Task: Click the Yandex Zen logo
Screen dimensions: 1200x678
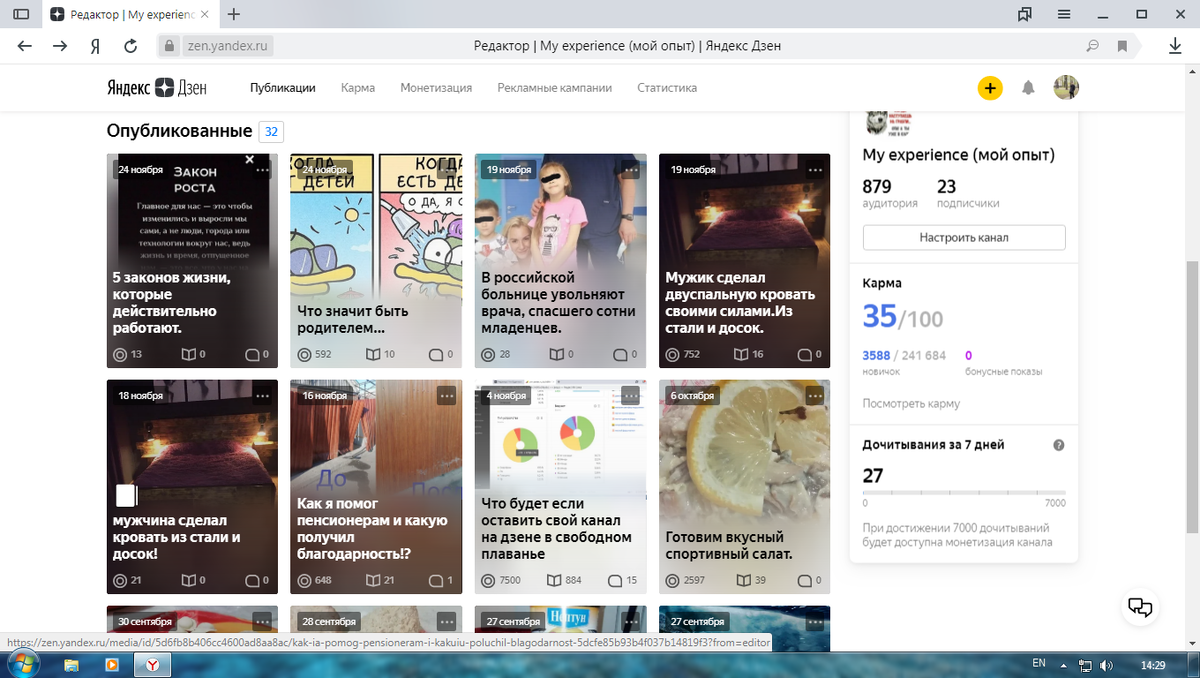Action: tap(157, 88)
